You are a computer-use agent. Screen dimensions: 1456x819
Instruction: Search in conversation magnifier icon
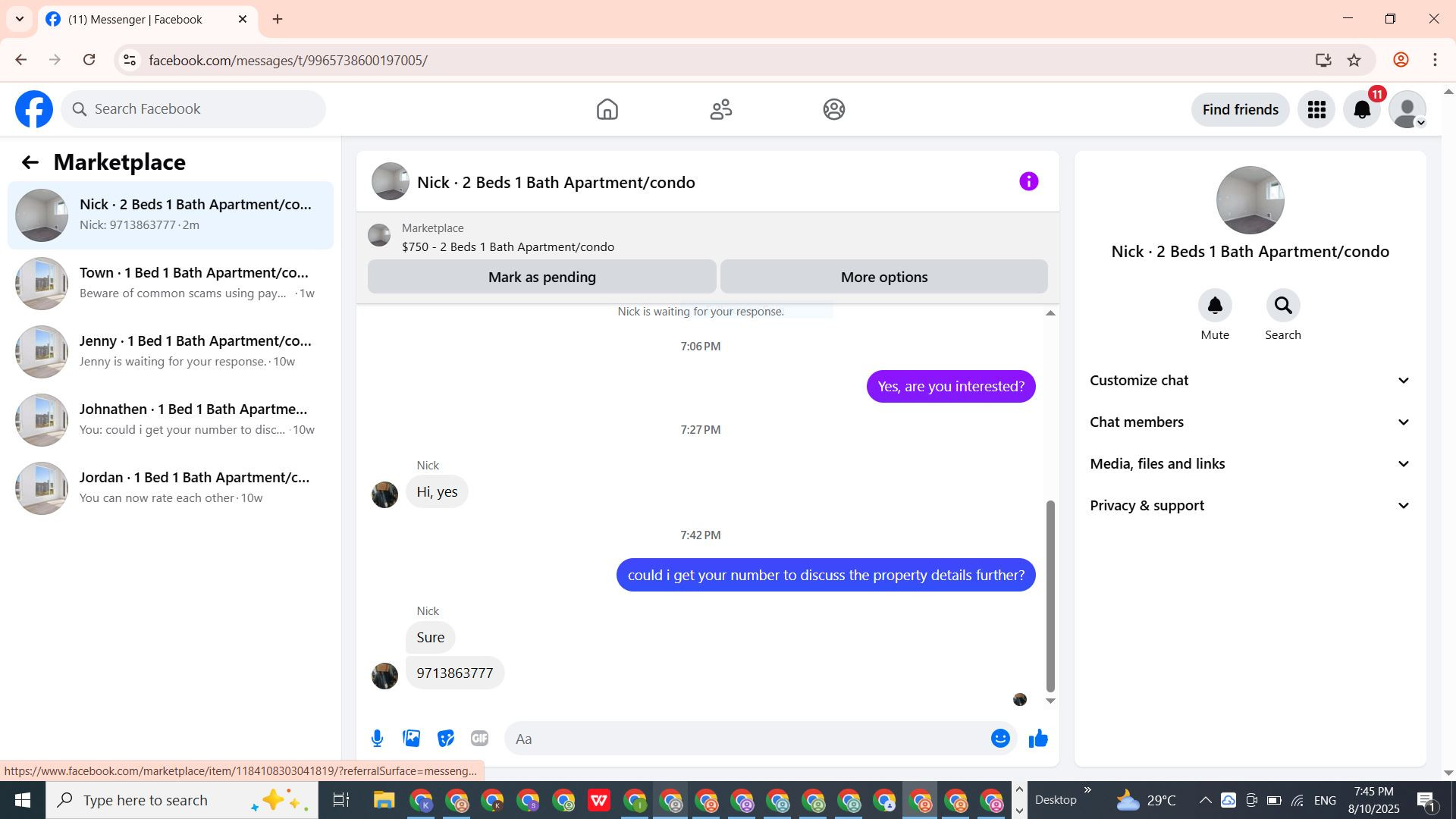pos(1282,306)
